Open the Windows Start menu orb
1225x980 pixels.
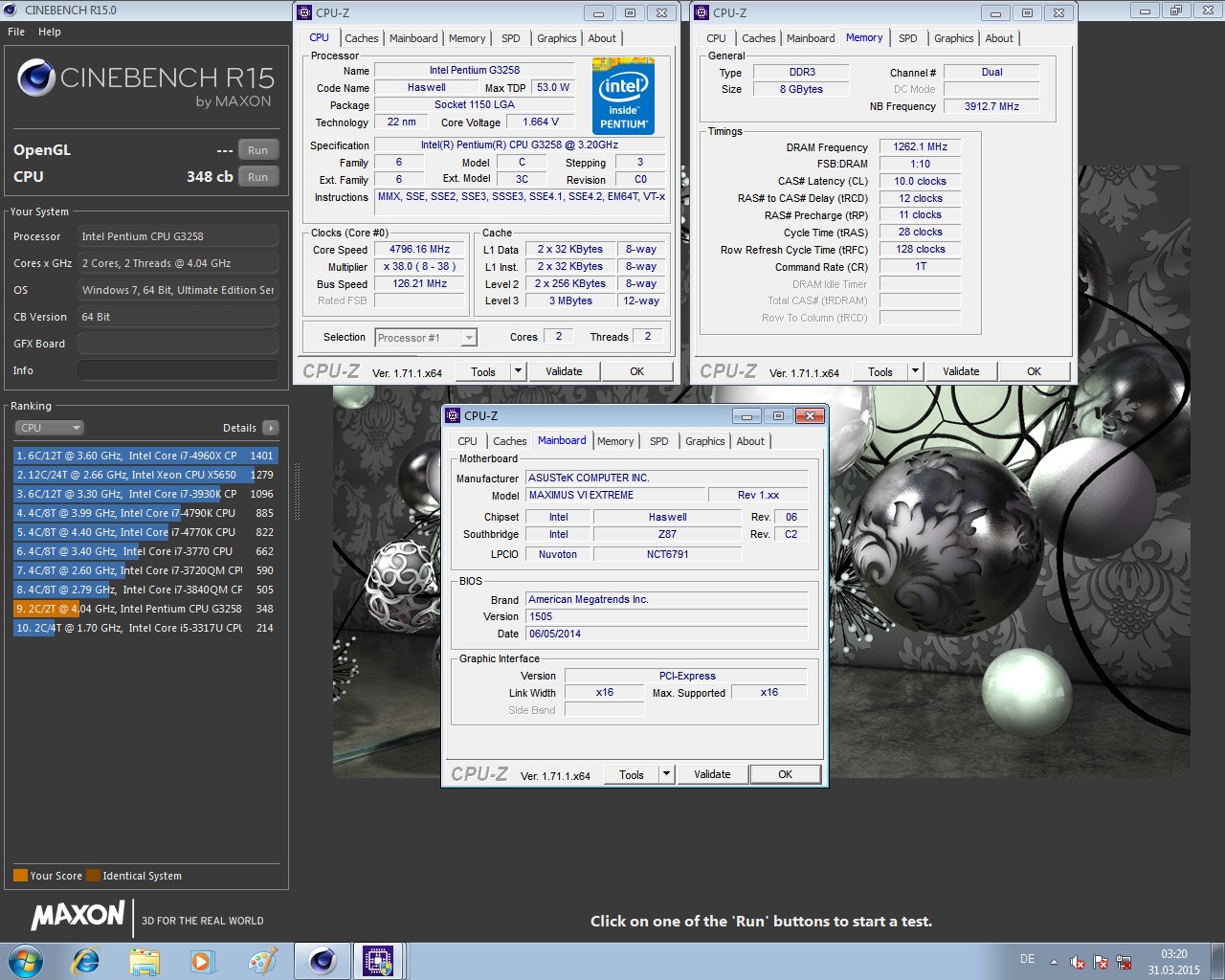pos(26,960)
